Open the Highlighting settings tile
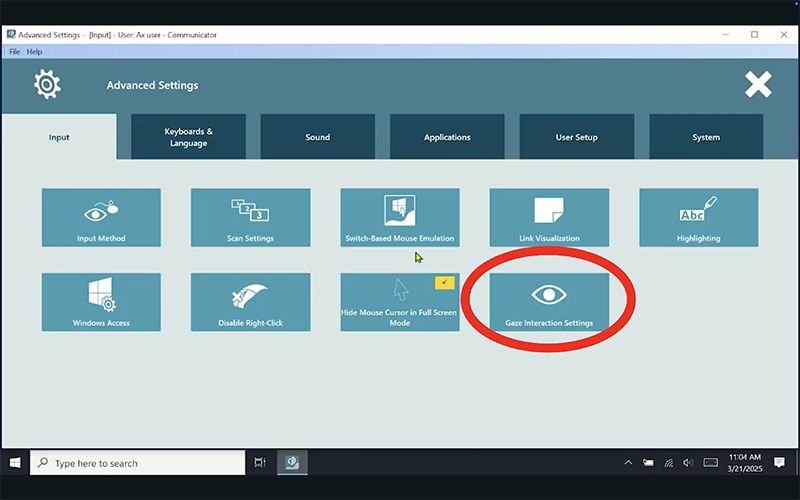 tap(698, 217)
